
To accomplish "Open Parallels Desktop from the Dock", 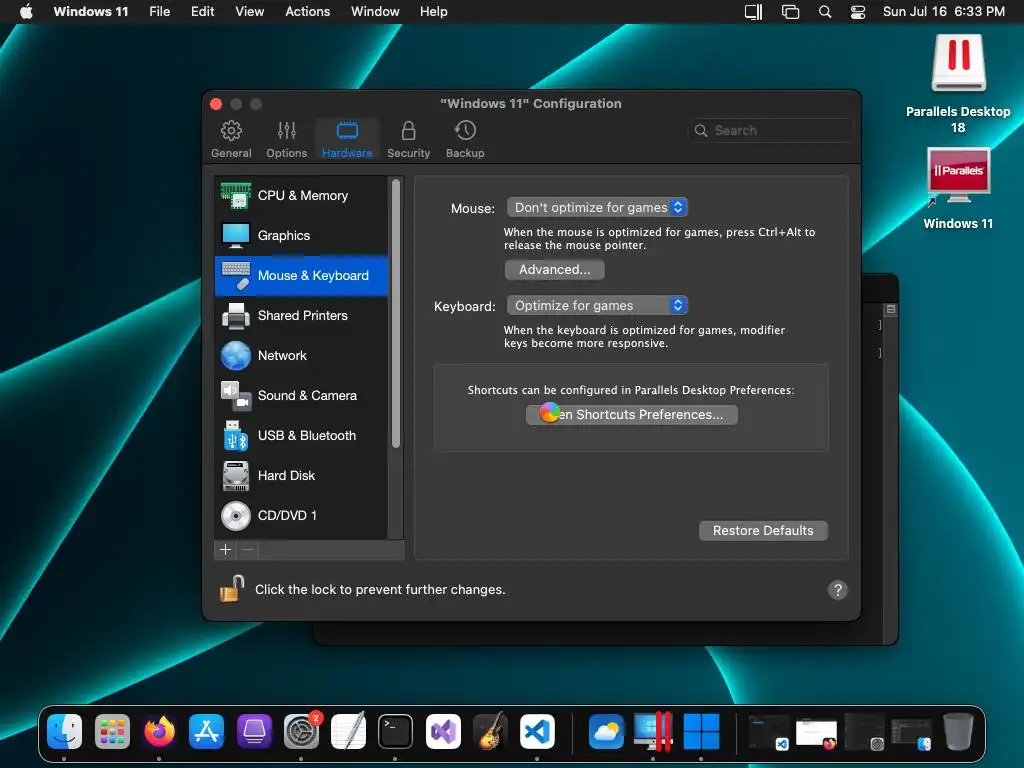I will [x=654, y=731].
